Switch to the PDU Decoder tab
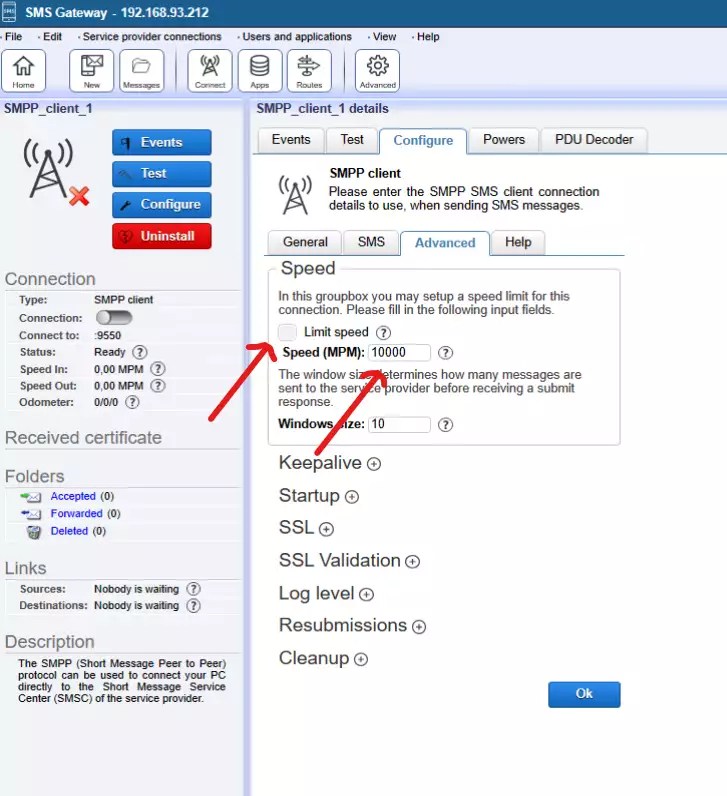 tap(594, 140)
